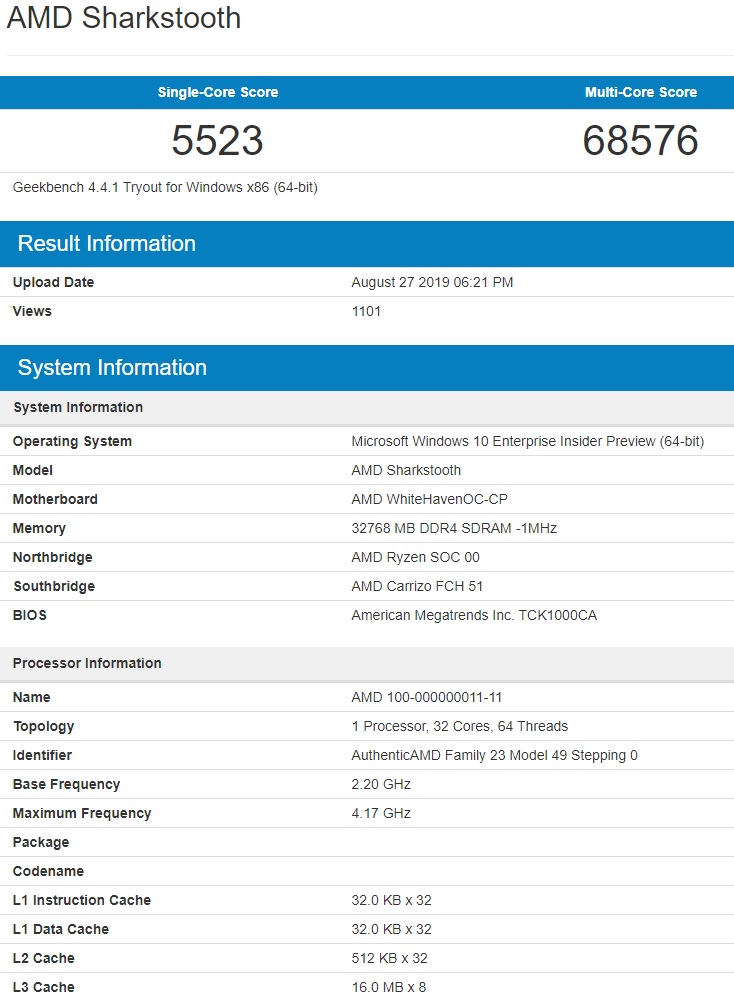The height and width of the screenshot is (1005, 734).
Task: Click the Result Information section header
Action: tap(106, 244)
